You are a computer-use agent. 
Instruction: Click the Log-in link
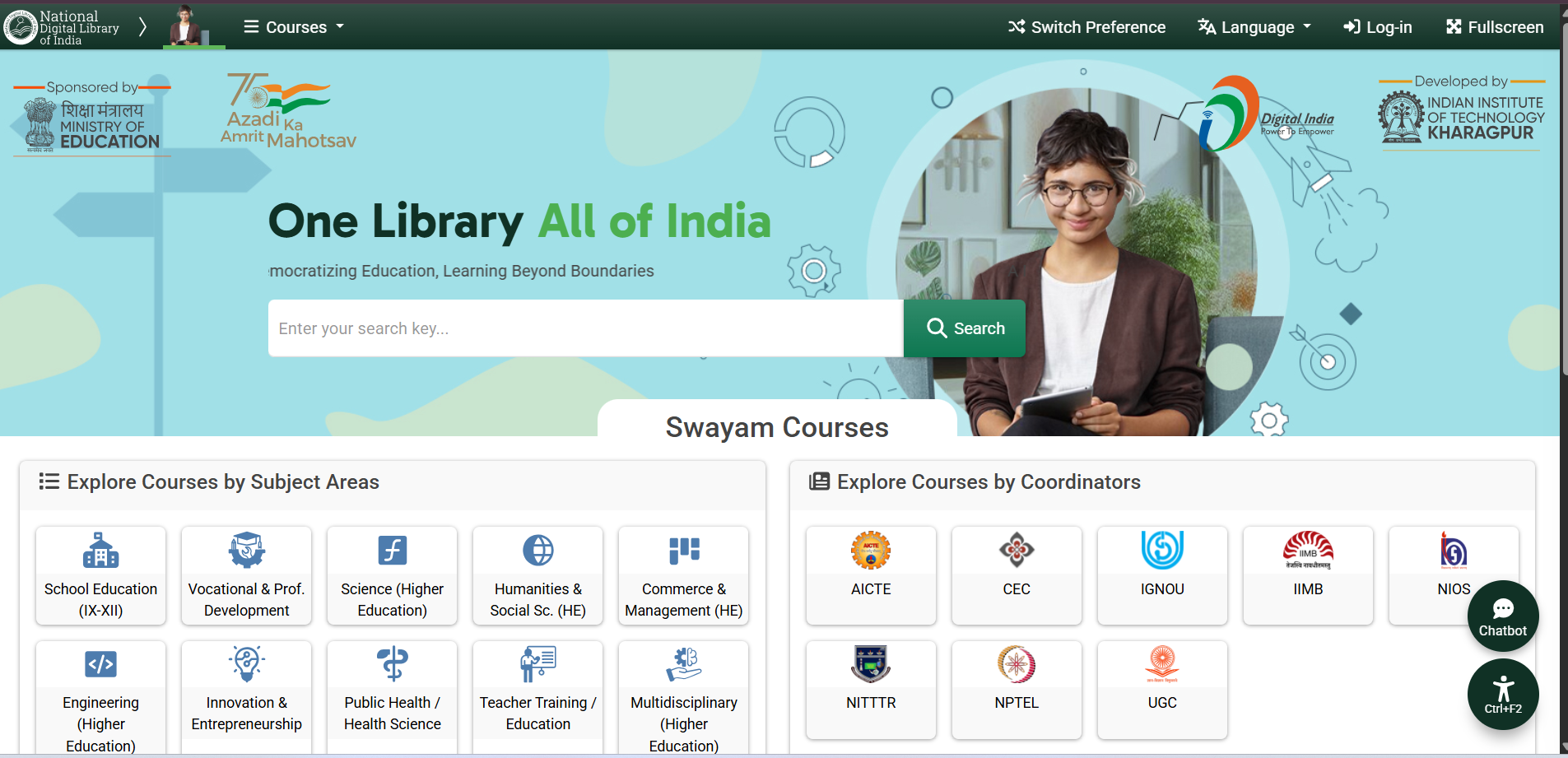click(1377, 27)
